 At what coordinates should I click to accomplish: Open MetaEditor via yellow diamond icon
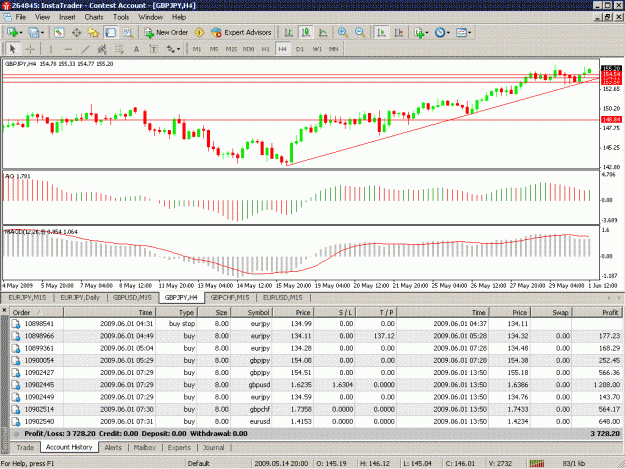[199, 33]
